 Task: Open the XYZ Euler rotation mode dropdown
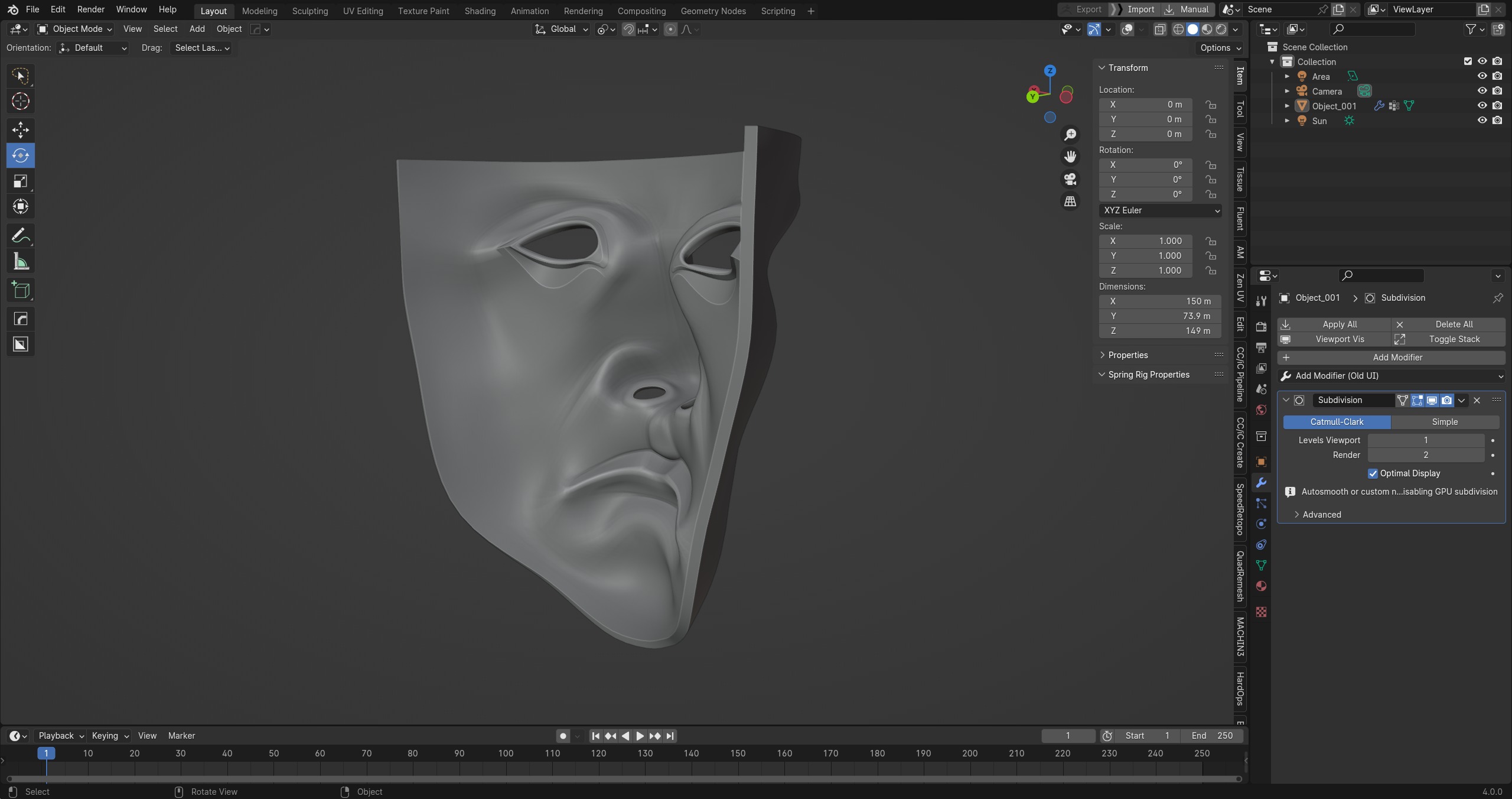click(x=1160, y=210)
